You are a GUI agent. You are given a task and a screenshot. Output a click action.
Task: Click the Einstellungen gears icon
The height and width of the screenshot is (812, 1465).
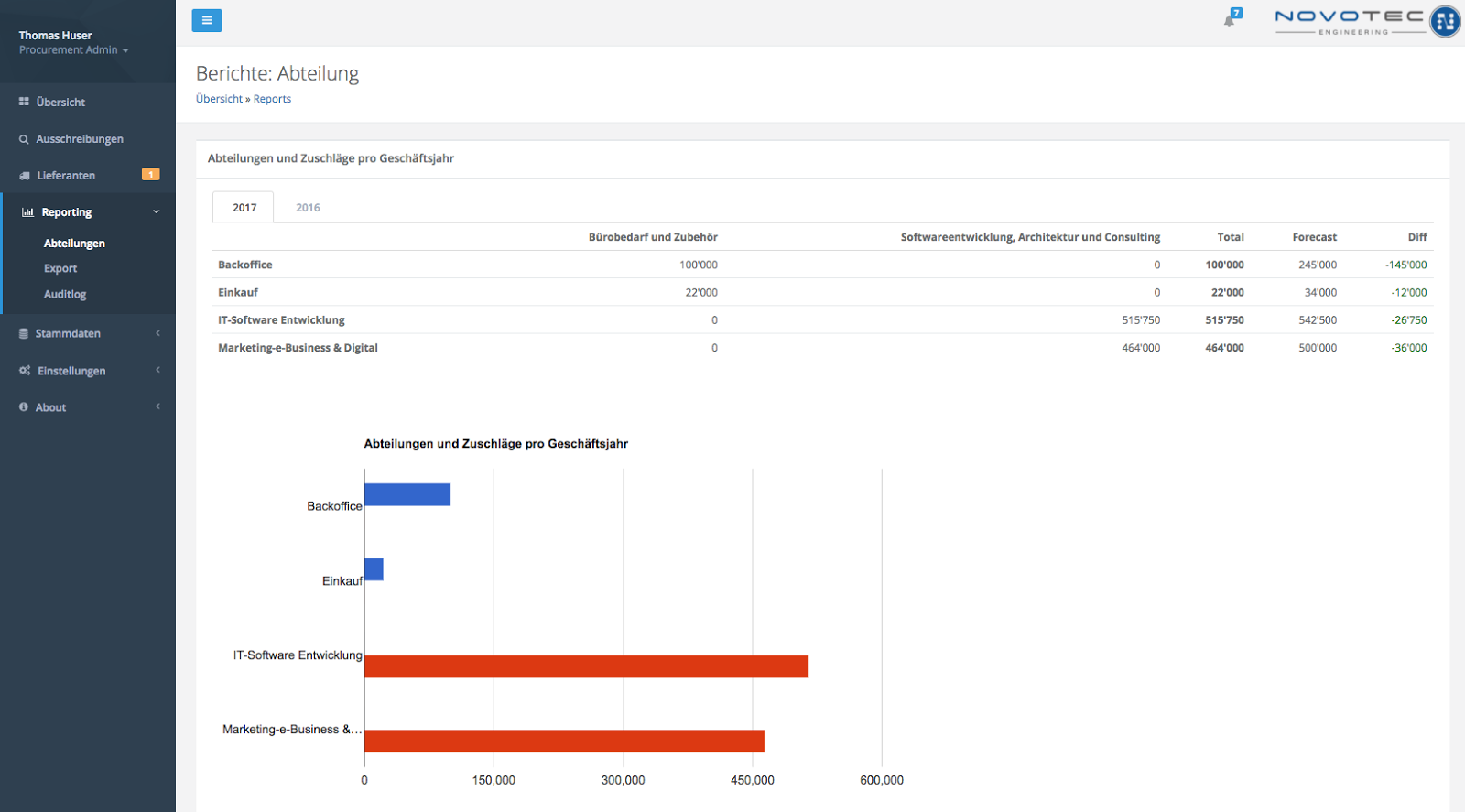point(25,371)
